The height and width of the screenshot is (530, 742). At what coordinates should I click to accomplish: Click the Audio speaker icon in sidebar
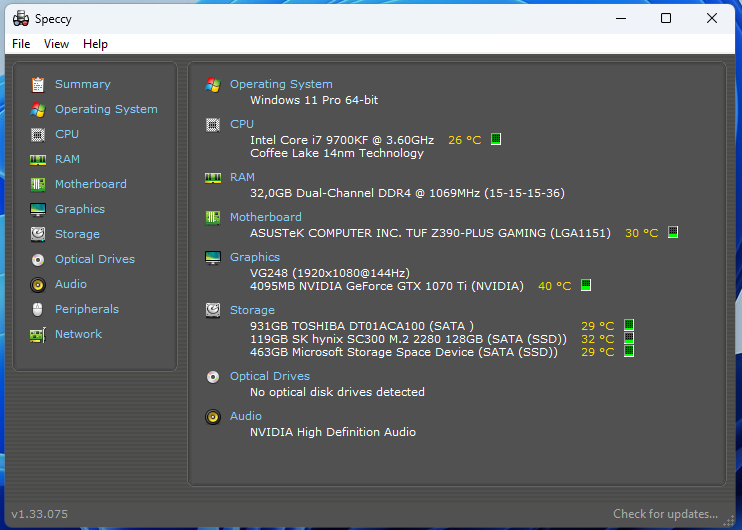point(38,284)
